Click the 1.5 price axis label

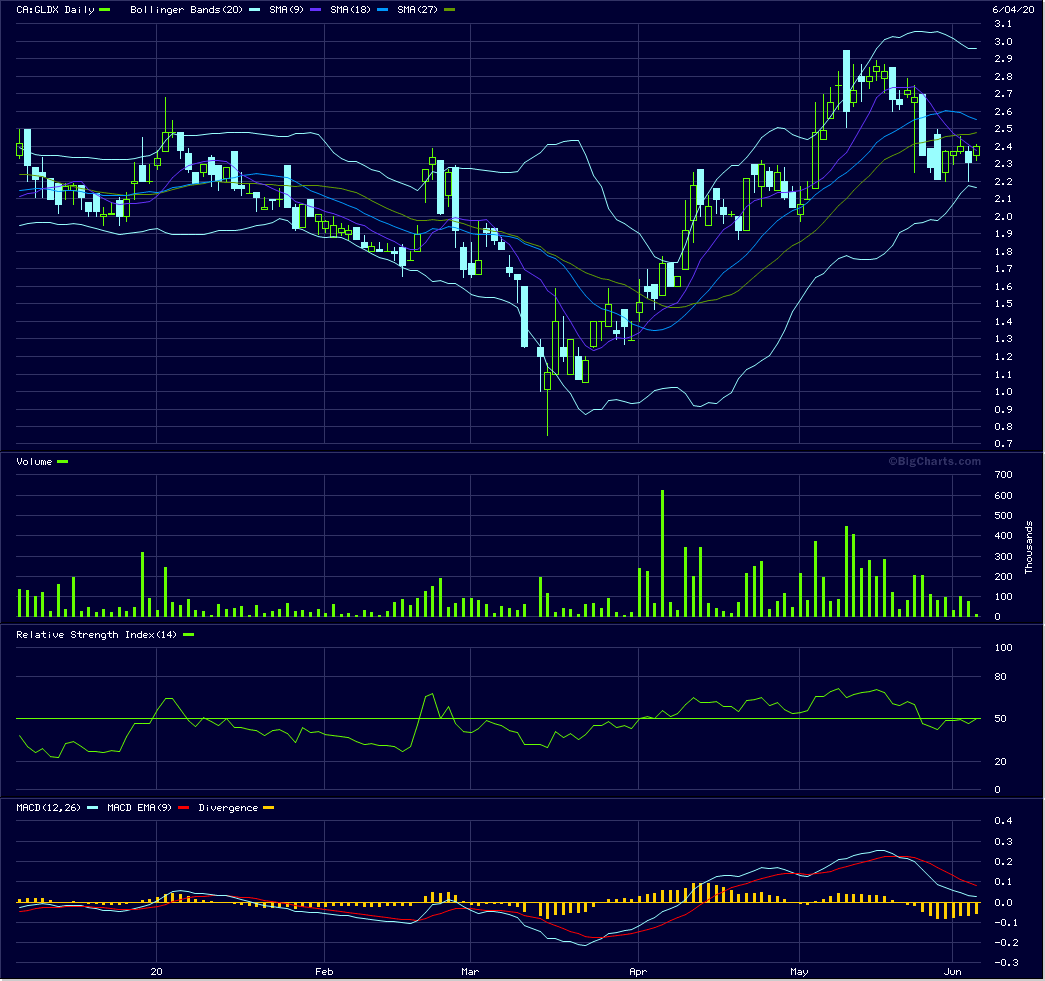click(x=1003, y=304)
